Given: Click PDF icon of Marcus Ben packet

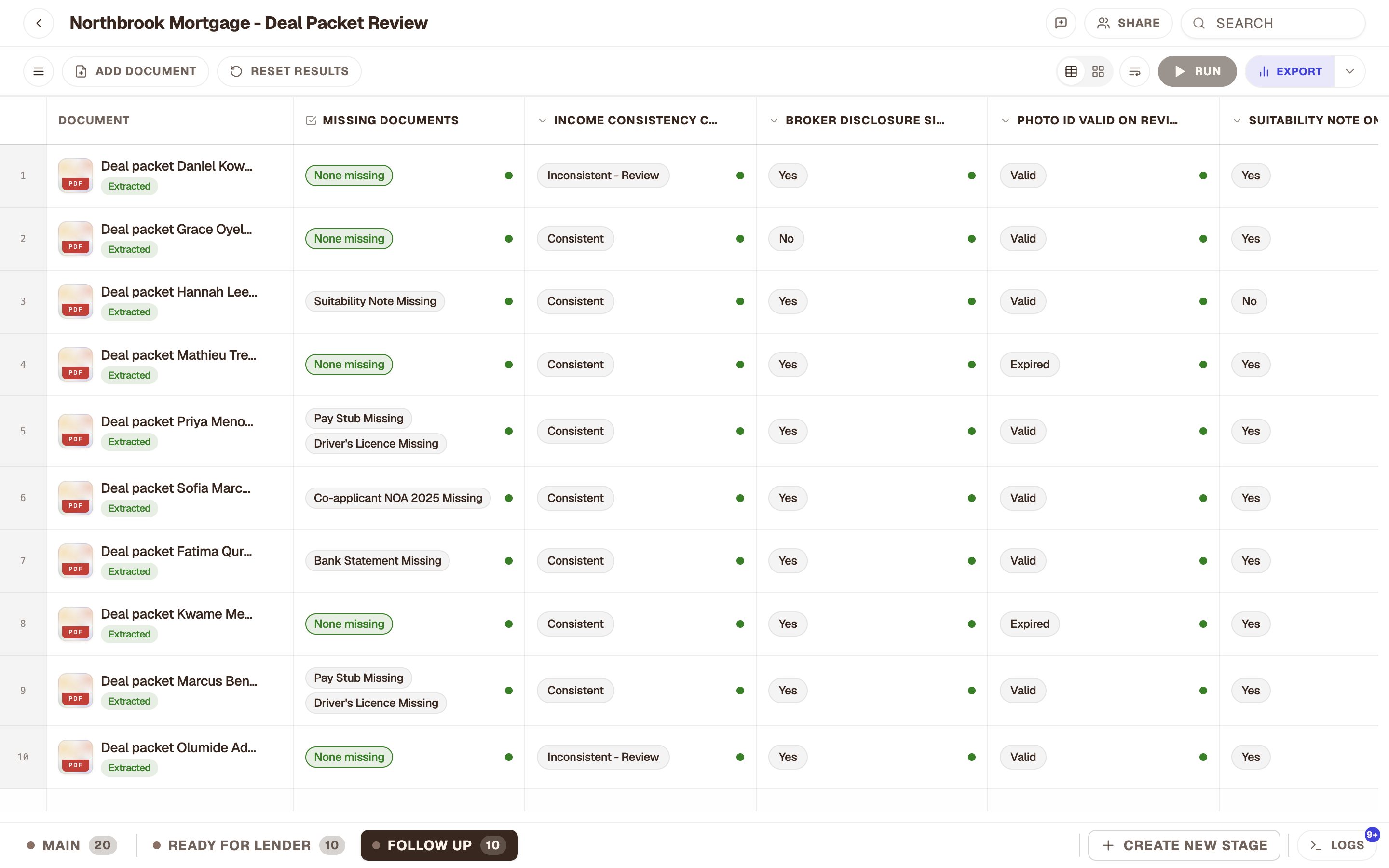Looking at the screenshot, I should [x=75, y=690].
